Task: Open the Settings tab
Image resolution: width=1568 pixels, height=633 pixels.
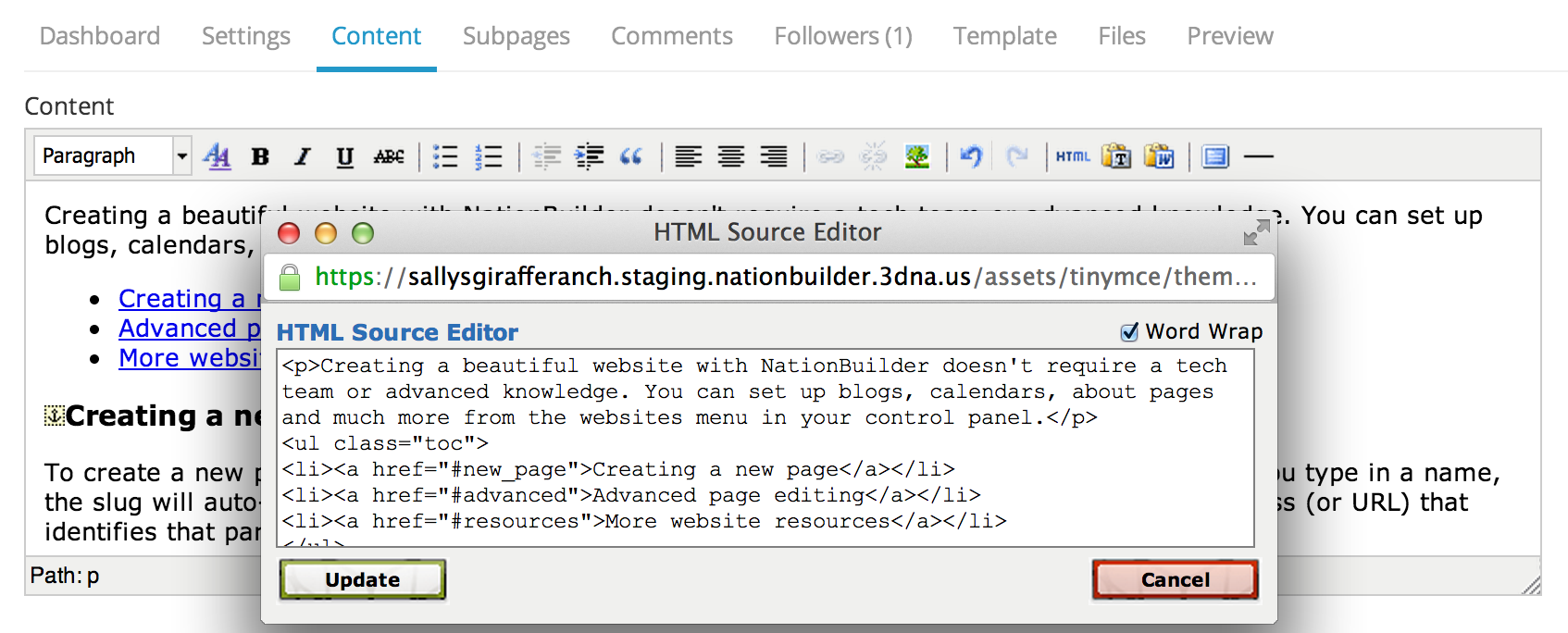Action: tap(246, 36)
